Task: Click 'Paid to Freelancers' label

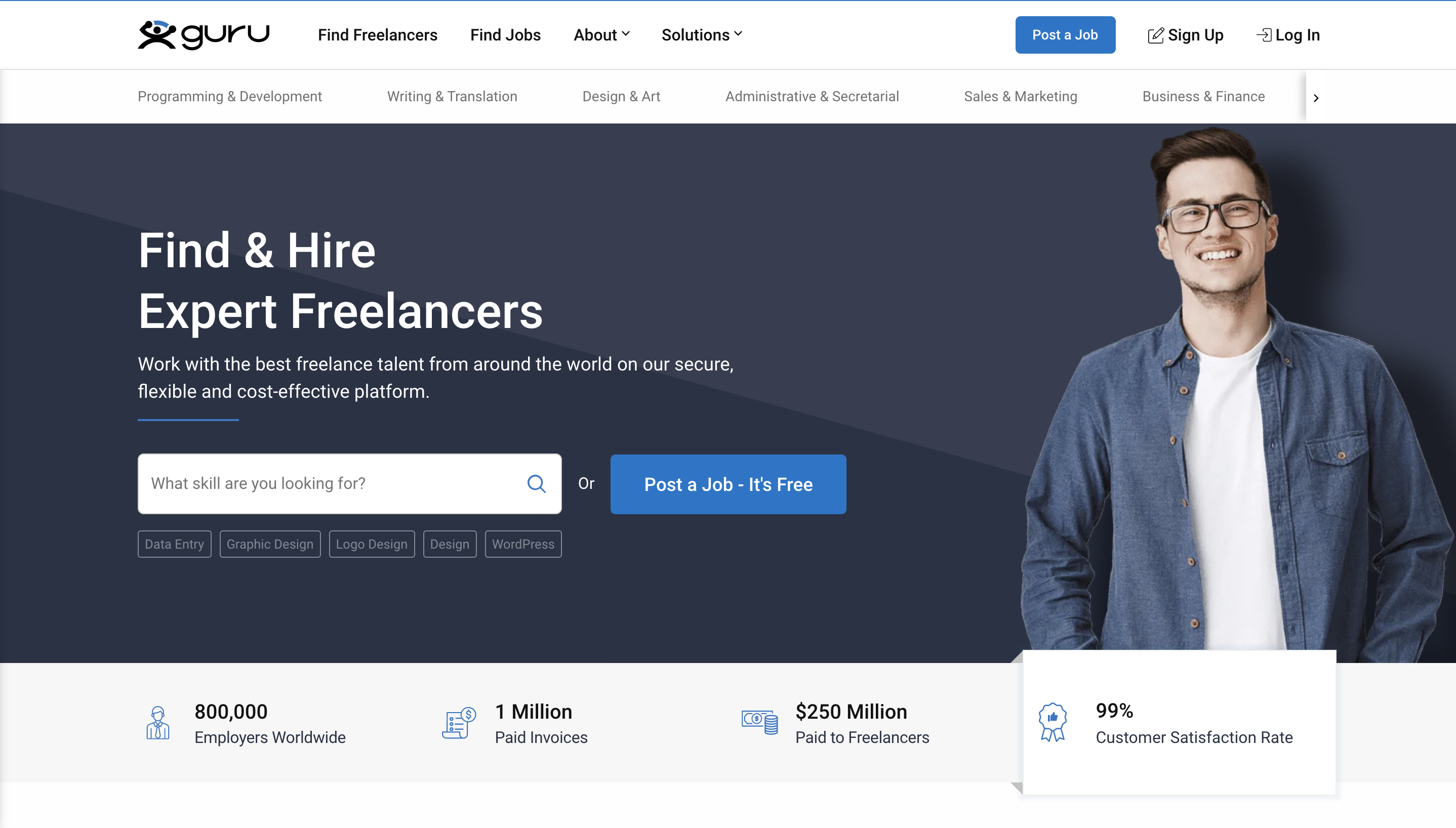Action: pyautogui.click(x=862, y=737)
